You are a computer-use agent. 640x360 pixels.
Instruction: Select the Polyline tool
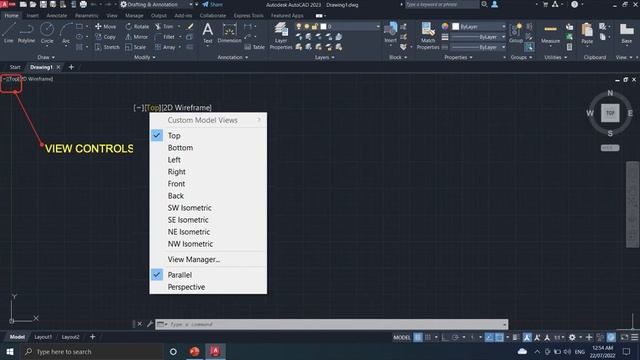26,33
